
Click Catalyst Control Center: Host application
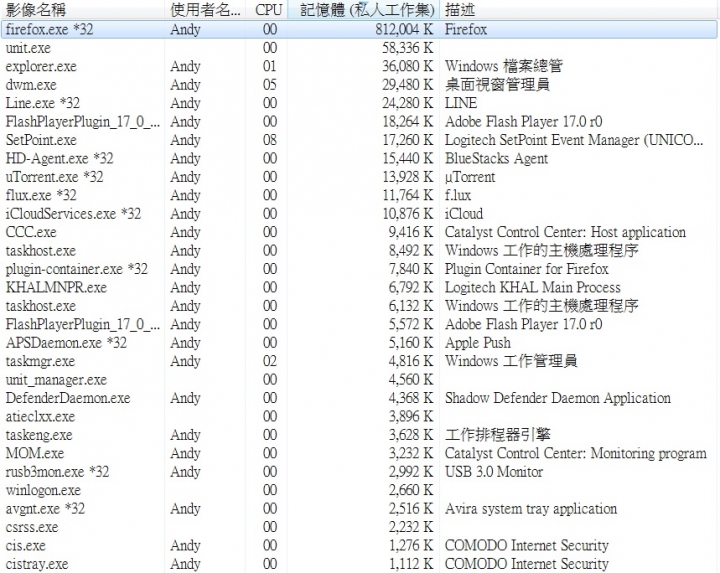tap(565, 232)
